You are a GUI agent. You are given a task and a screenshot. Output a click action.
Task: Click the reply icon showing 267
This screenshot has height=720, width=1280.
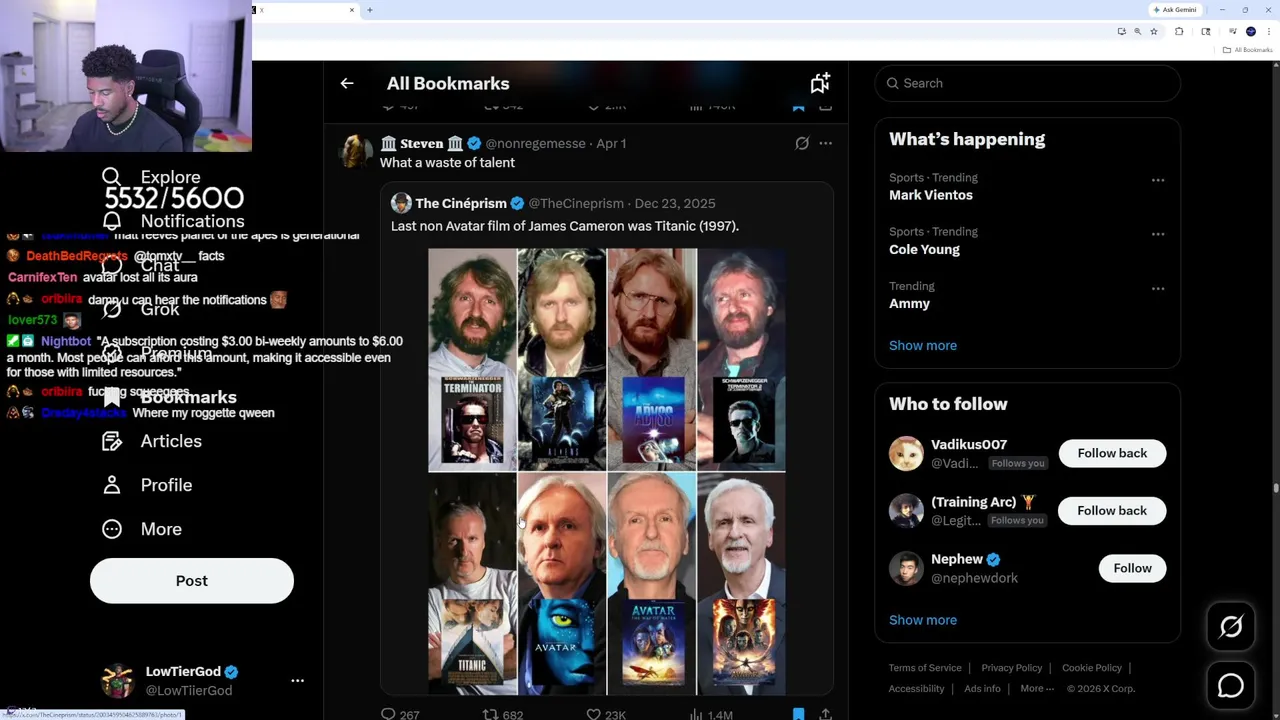pos(389,714)
